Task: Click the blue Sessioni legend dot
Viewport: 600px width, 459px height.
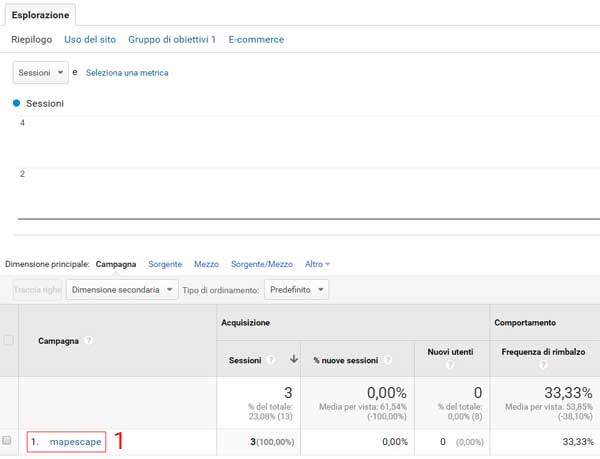Action: 17,103
